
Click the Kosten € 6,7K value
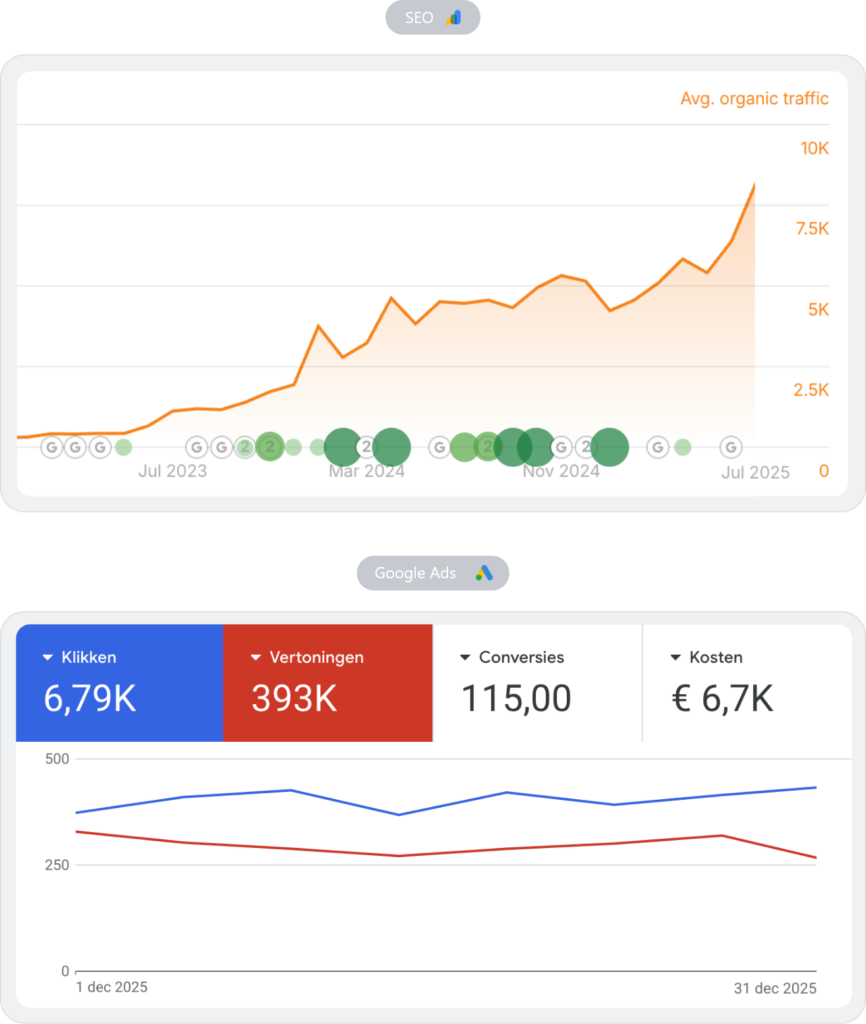pos(722,699)
